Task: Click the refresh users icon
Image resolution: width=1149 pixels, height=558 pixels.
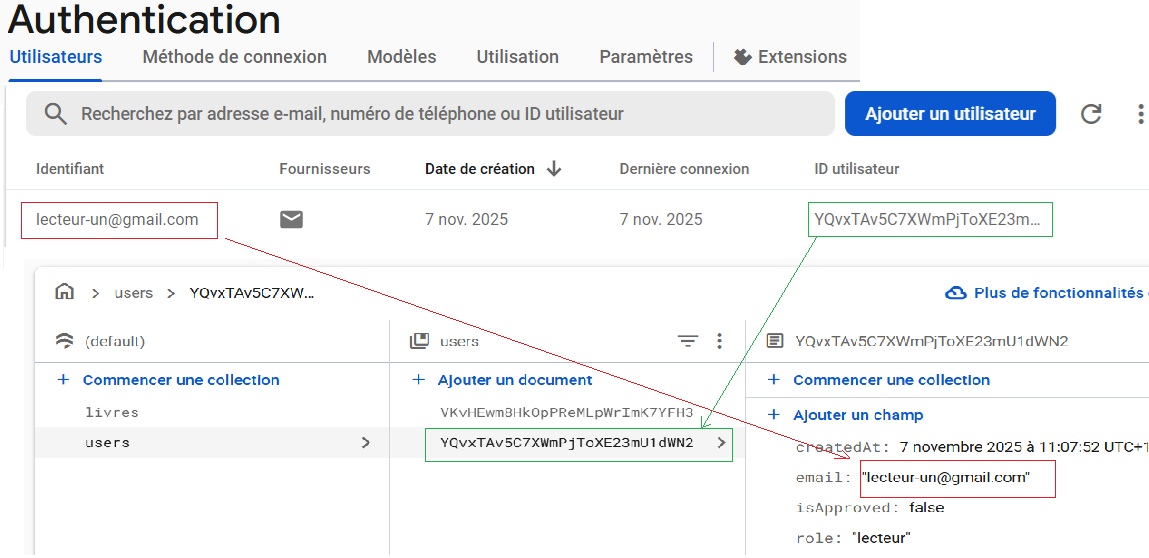Action: (1091, 114)
